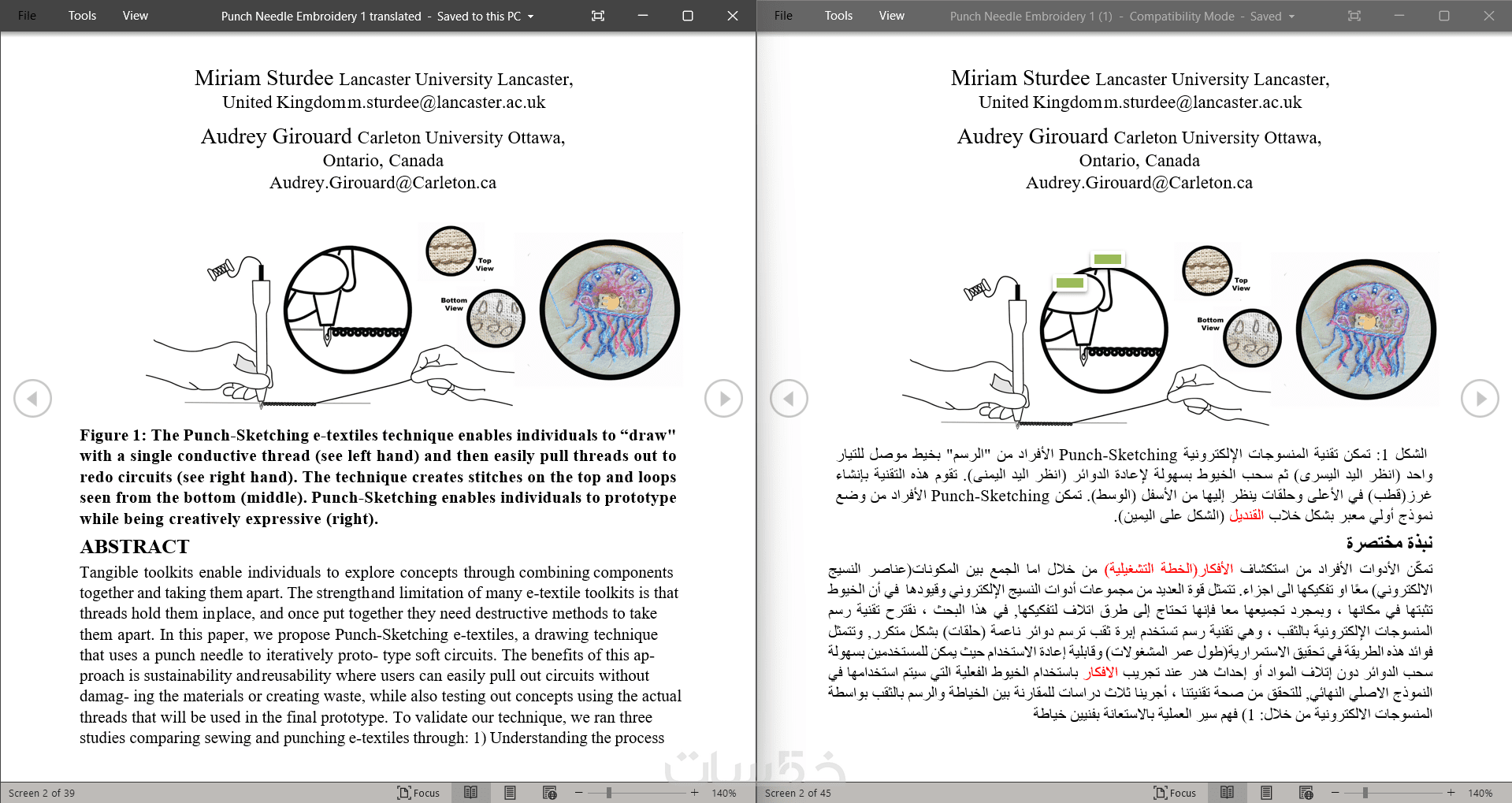The image size is (1512, 803).
Task: Zoom in with plus icon in the 39-screen window
Action: [694, 793]
